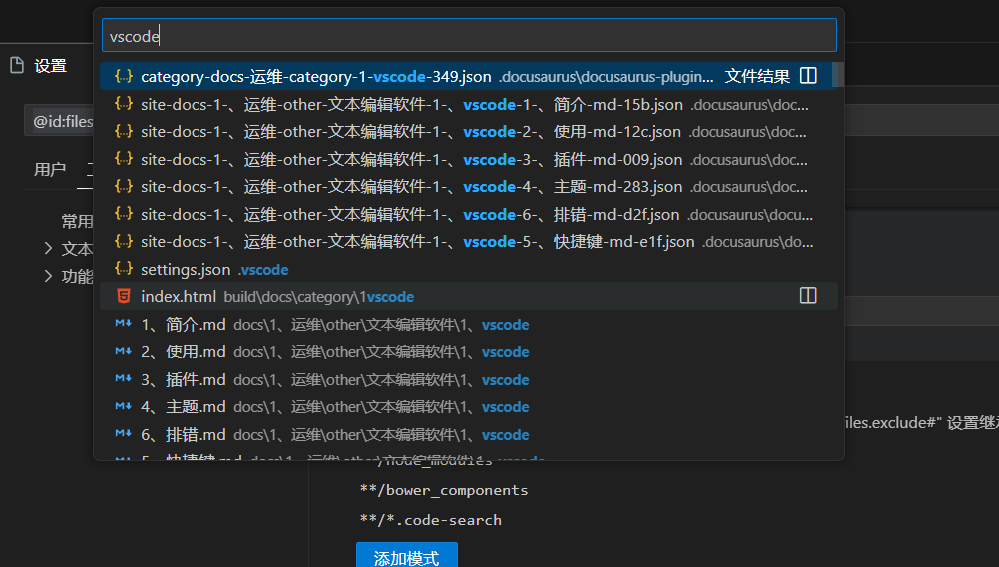Open the vscode-6-、排错-md-d2f.json result
Viewport: 999px width, 567px height.
click(x=468, y=214)
